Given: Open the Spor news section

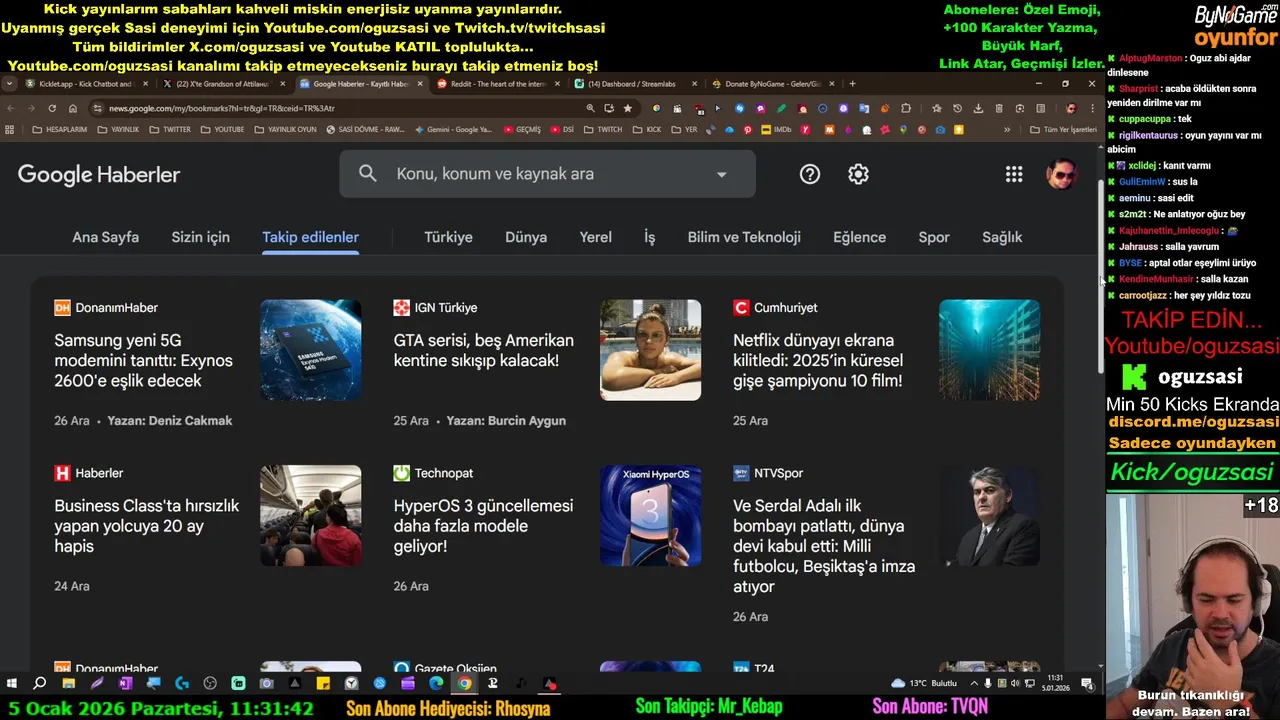Looking at the screenshot, I should coord(934,237).
